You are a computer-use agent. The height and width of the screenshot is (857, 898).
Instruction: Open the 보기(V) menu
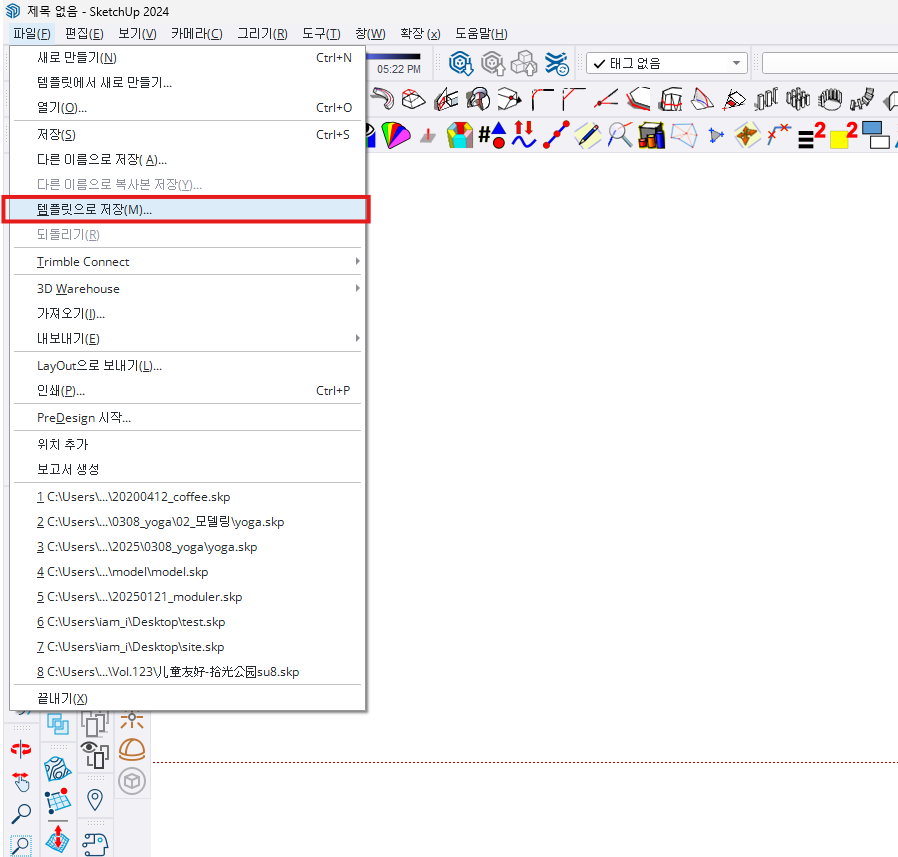point(137,33)
